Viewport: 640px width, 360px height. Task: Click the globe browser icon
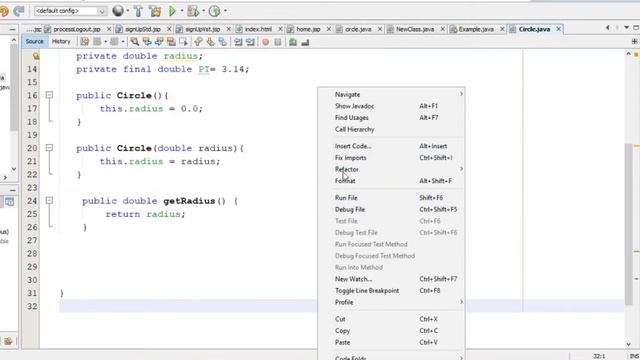(118, 11)
